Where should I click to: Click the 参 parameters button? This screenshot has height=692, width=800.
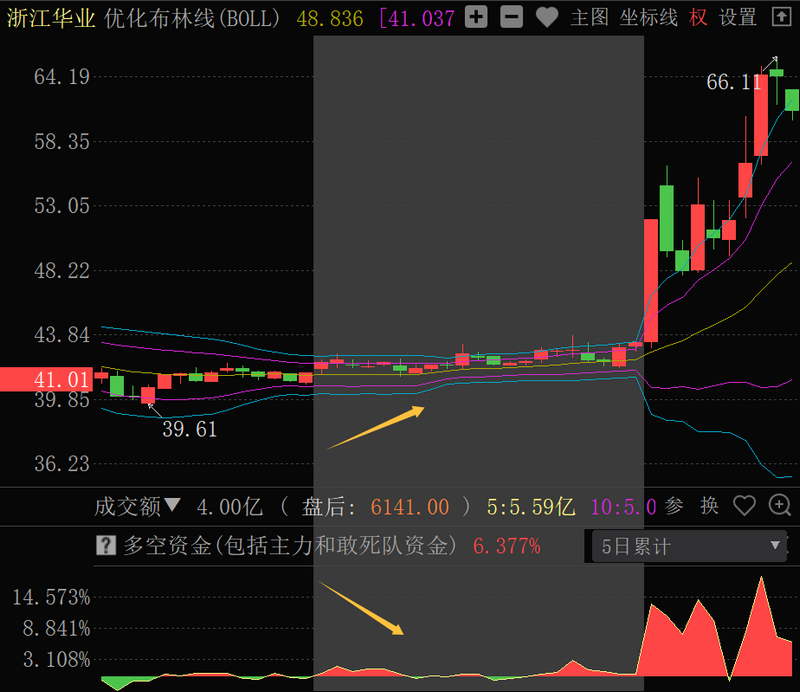[674, 506]
